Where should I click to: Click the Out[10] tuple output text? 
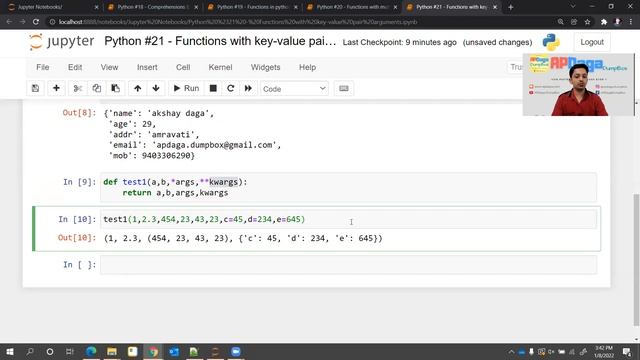point(243,238)
